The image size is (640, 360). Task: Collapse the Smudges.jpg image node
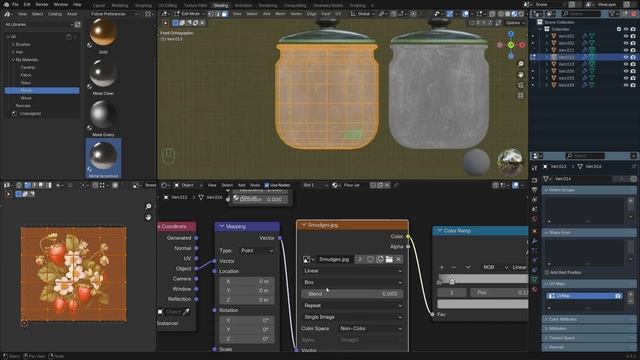tap(304, 225)
